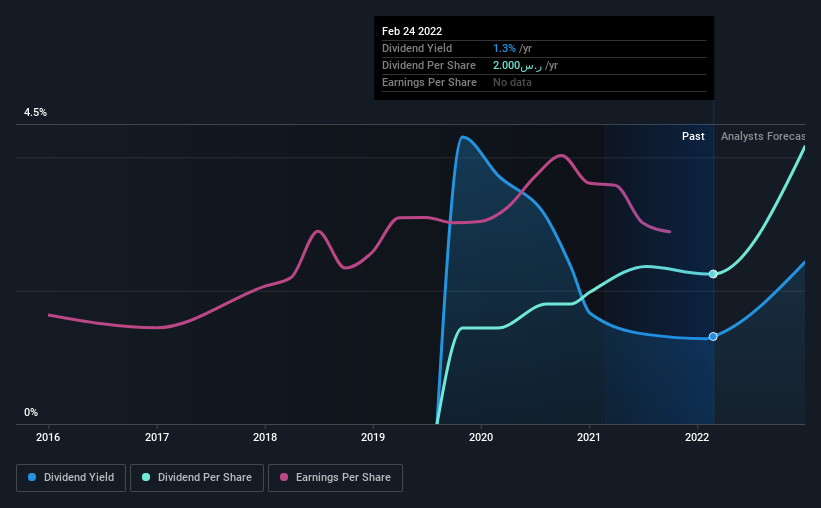Click the 2020 x-axis year label
This screenshot has height=508, width=821.
tap(481, 437)
